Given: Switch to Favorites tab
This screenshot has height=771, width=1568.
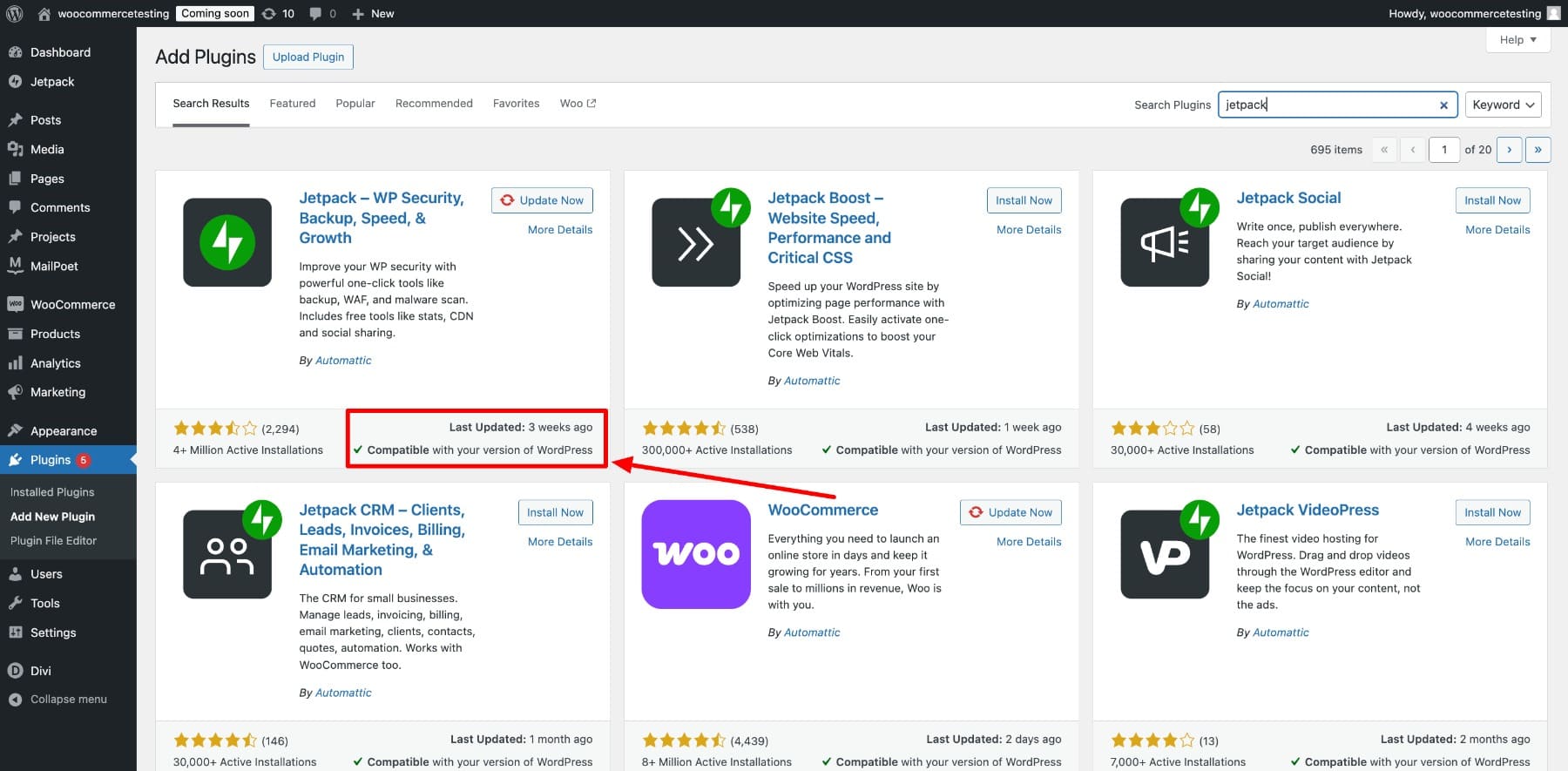Looking at the screenshot, I should click(x=517, y=104).
